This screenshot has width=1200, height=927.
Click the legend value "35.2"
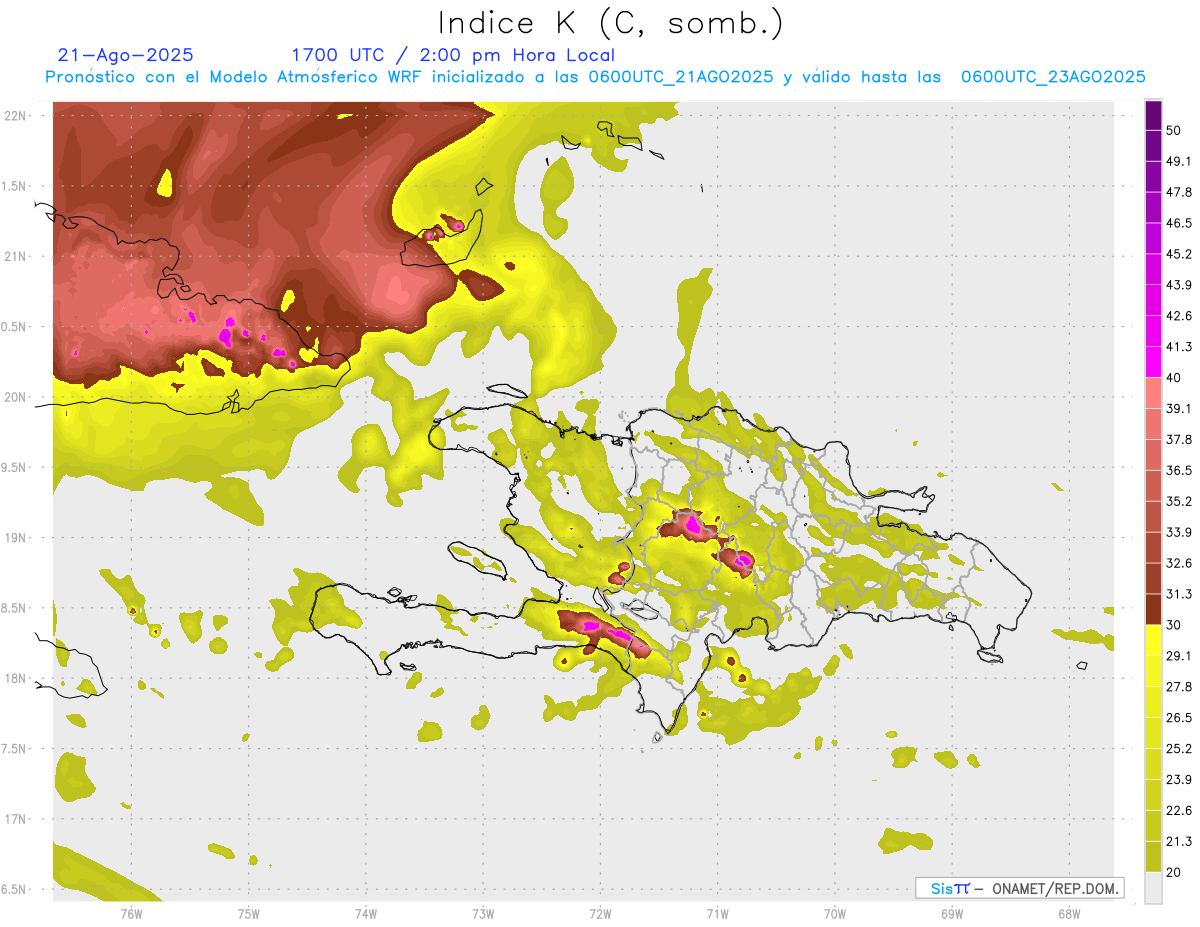pos(1179,502)
